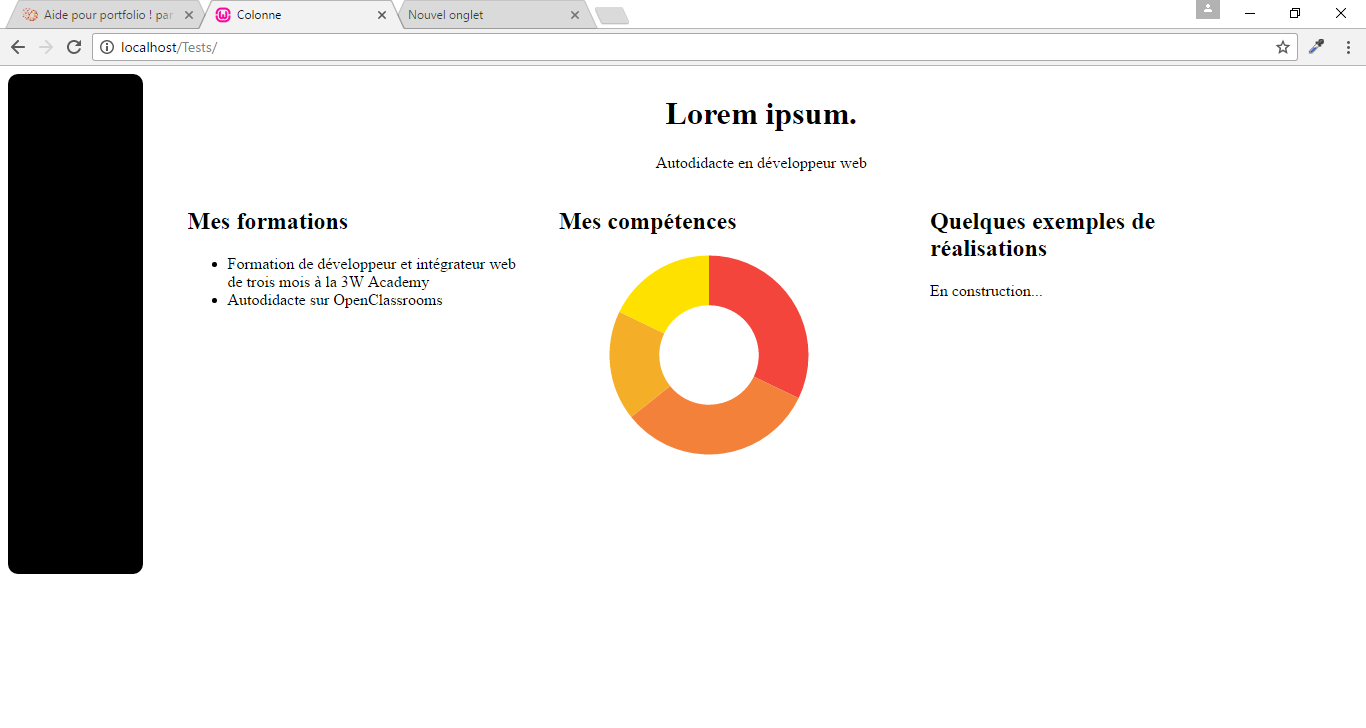This screenshot has height=728, width=1366.
Task: Open the Chrome menu (three dots)
Action: point(1349,46)
